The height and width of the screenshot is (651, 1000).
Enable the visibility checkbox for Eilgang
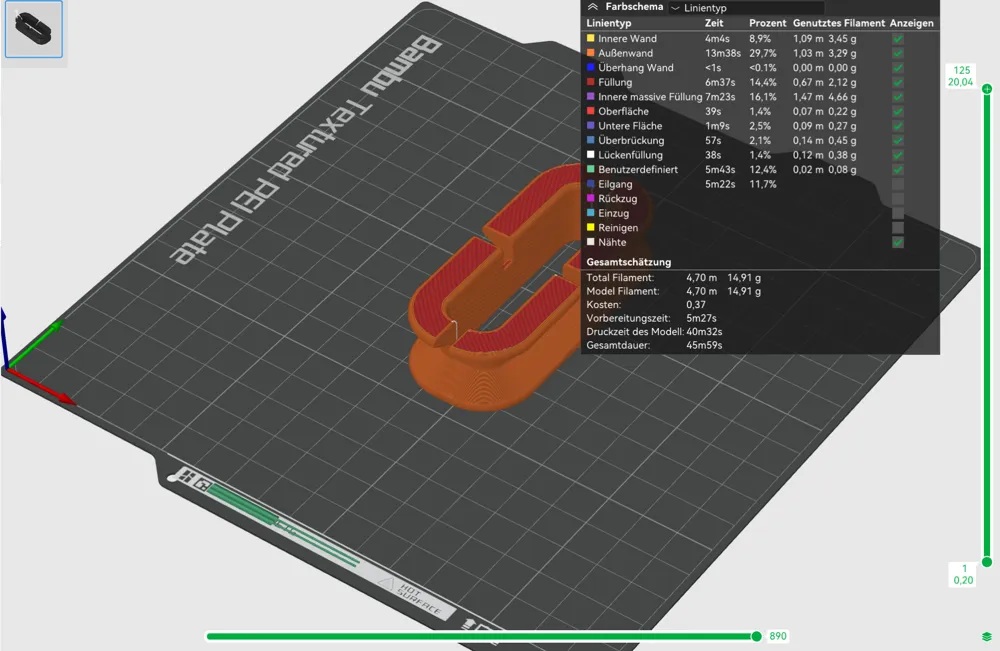point(898,184)
